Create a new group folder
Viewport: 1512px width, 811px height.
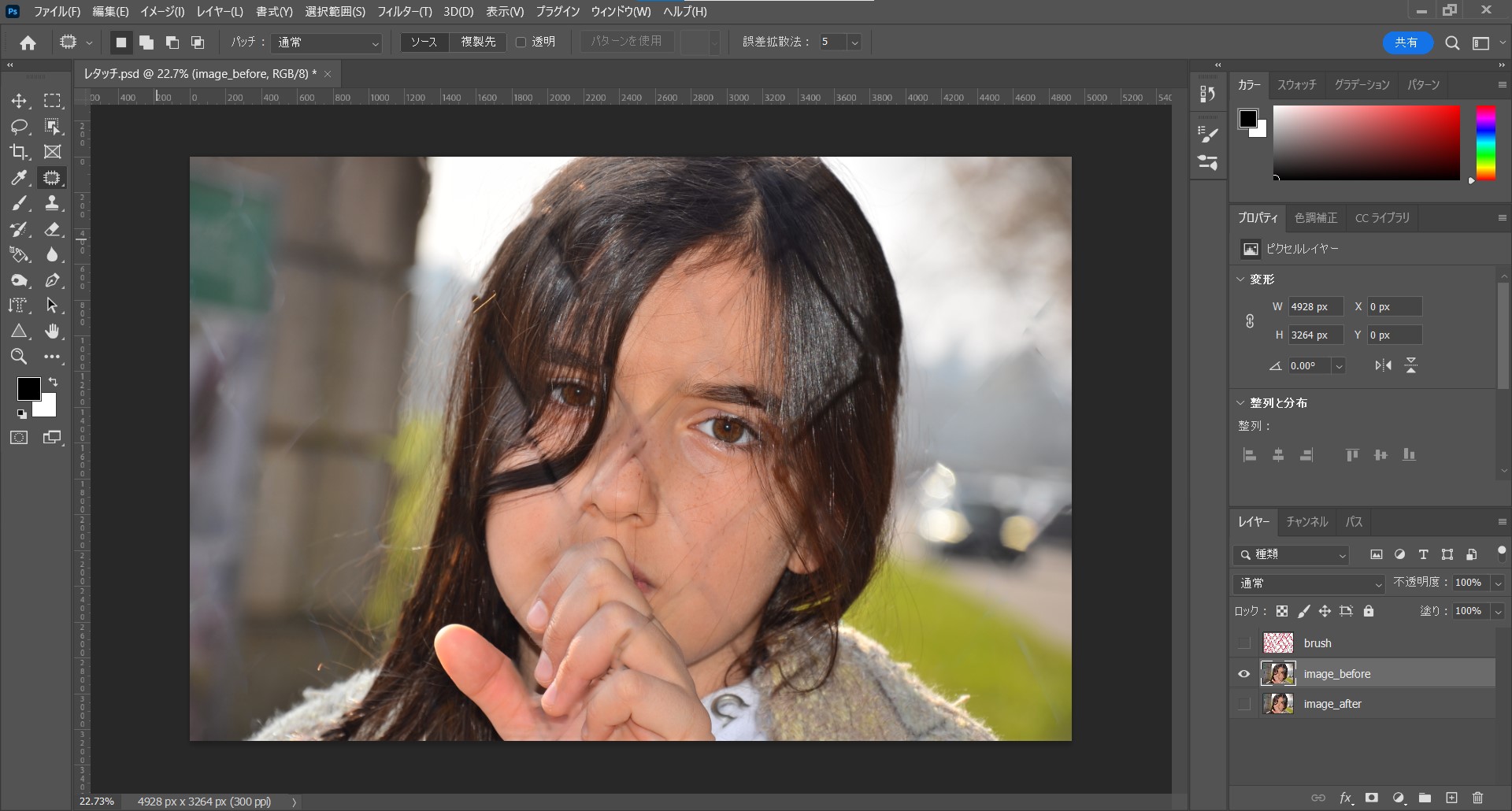[1425, 798]
